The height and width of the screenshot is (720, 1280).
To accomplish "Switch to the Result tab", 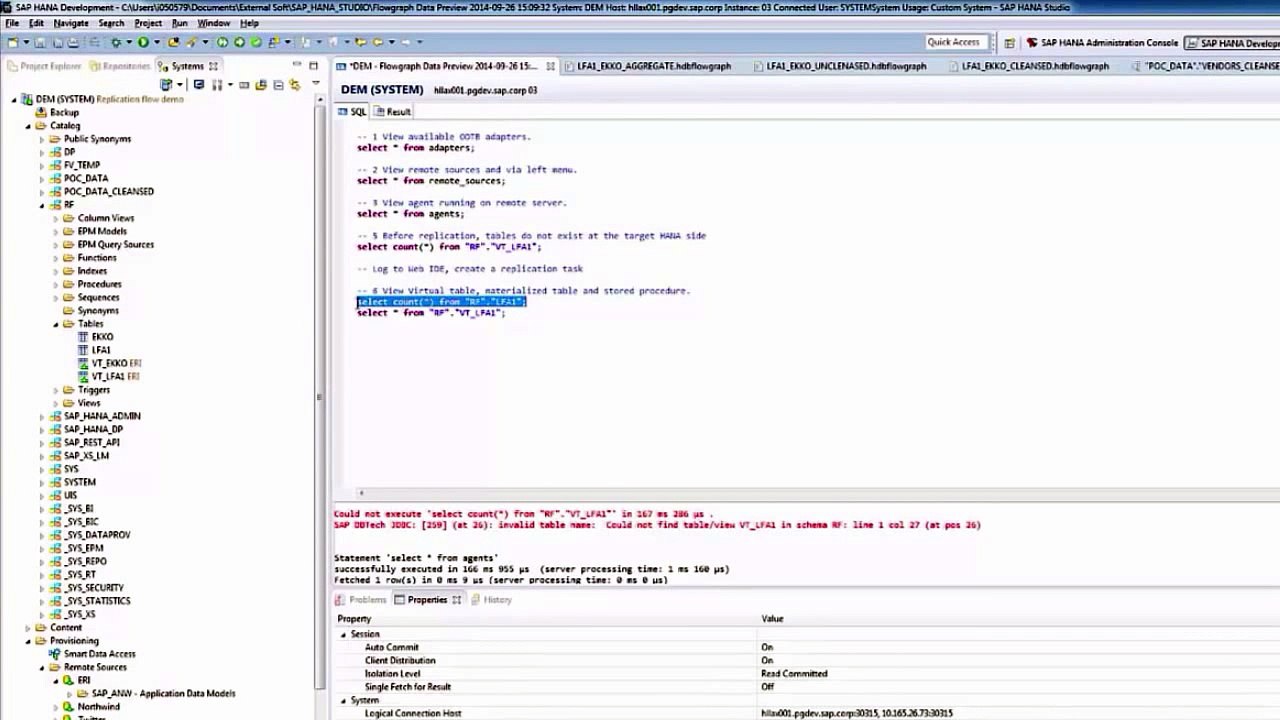I will click(x=391, y=112).
